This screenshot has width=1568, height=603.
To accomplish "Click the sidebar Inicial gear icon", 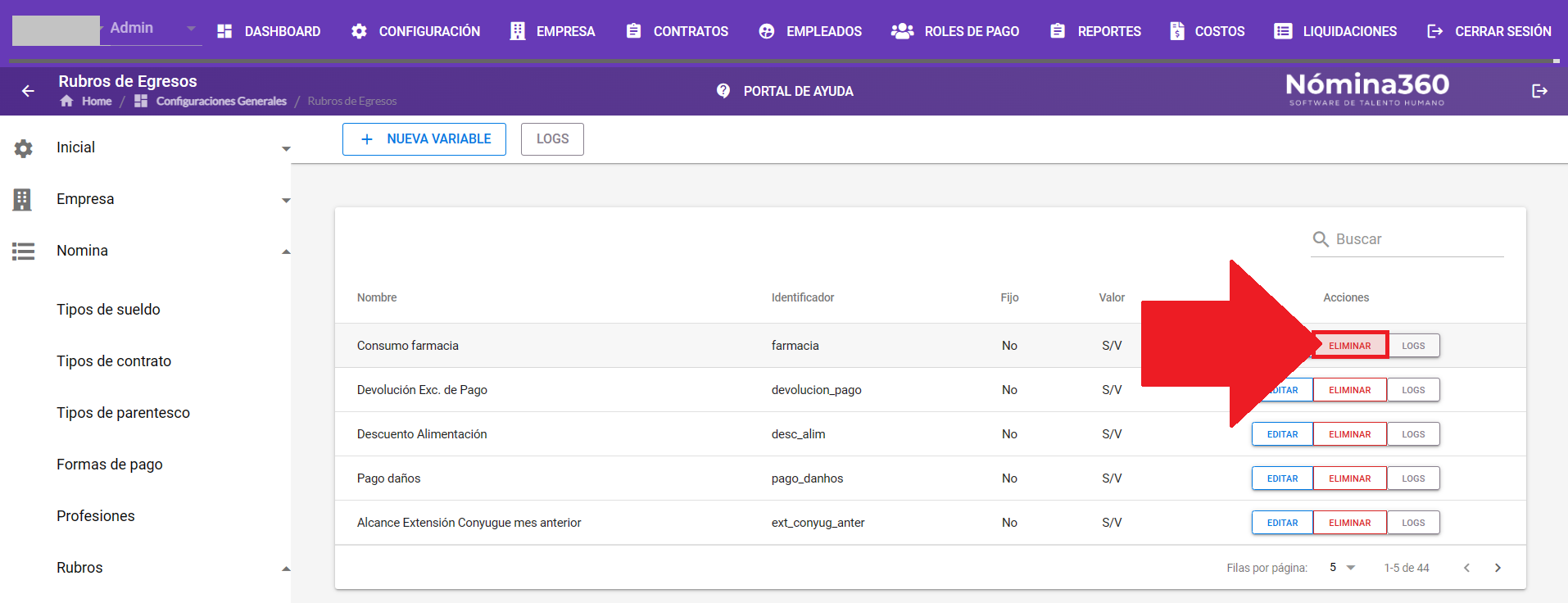I will pos(23,148).
